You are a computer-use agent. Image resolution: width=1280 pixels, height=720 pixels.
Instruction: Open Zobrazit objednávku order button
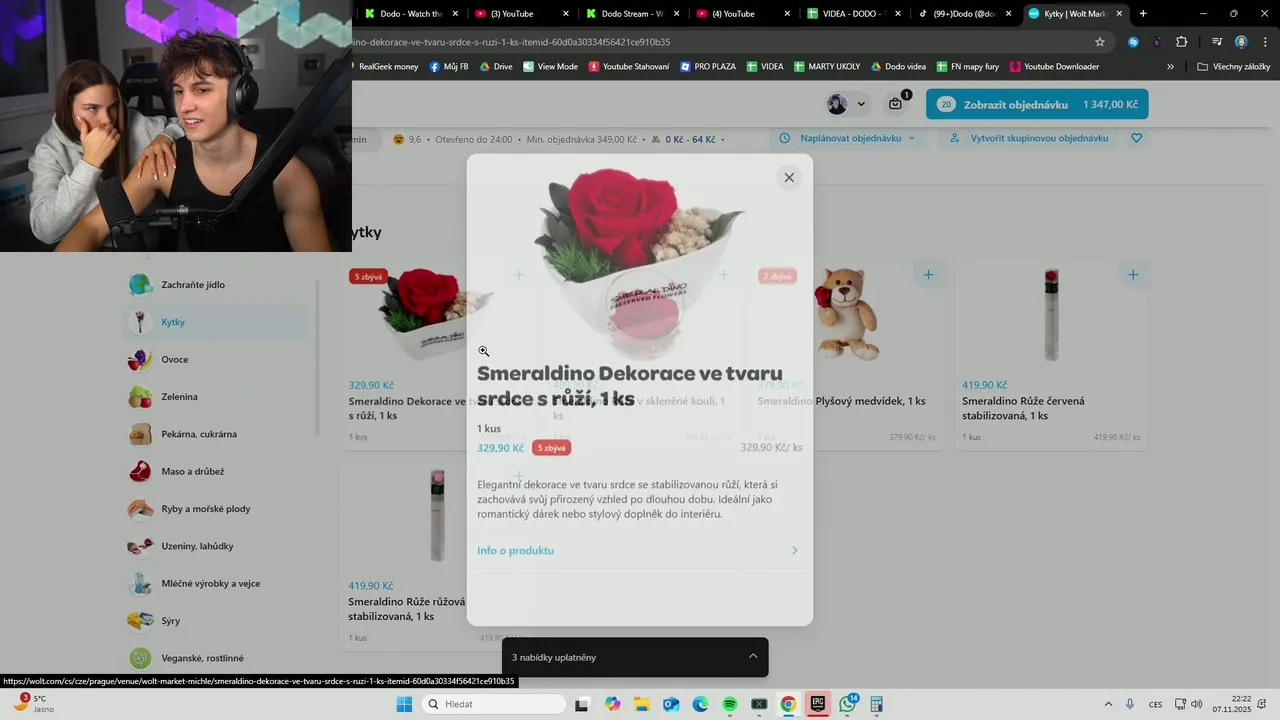pyautogui.click(x=1037, y=105)
